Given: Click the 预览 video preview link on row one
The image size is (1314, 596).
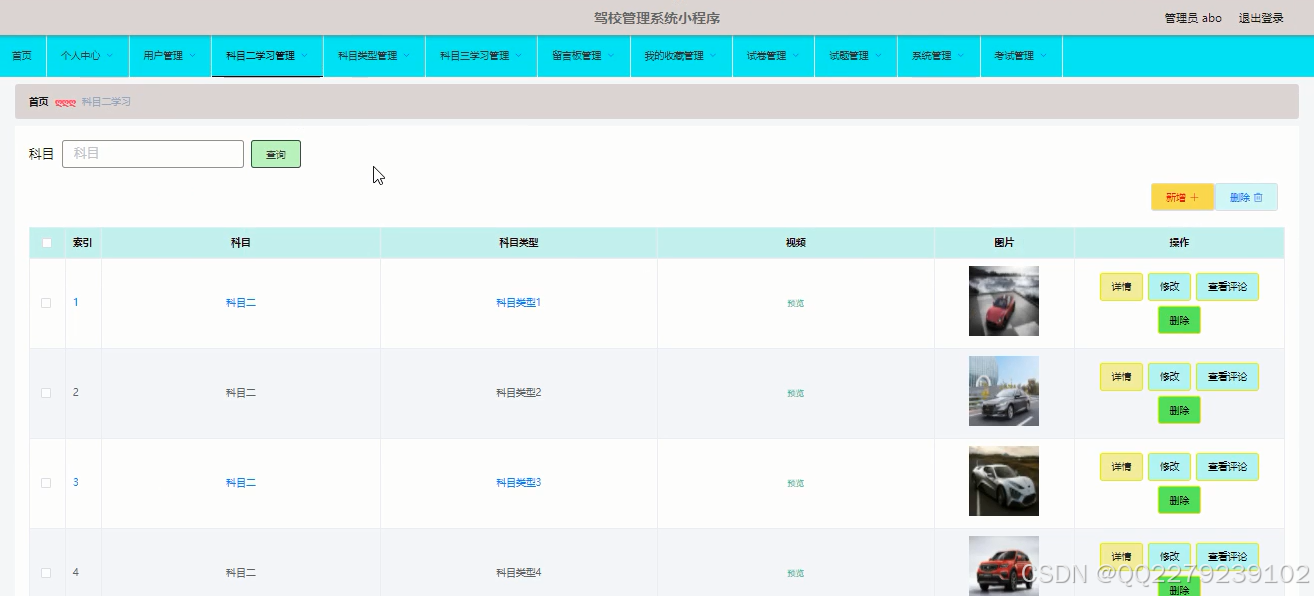Looking at the screenshot, I should pos(795,302).
